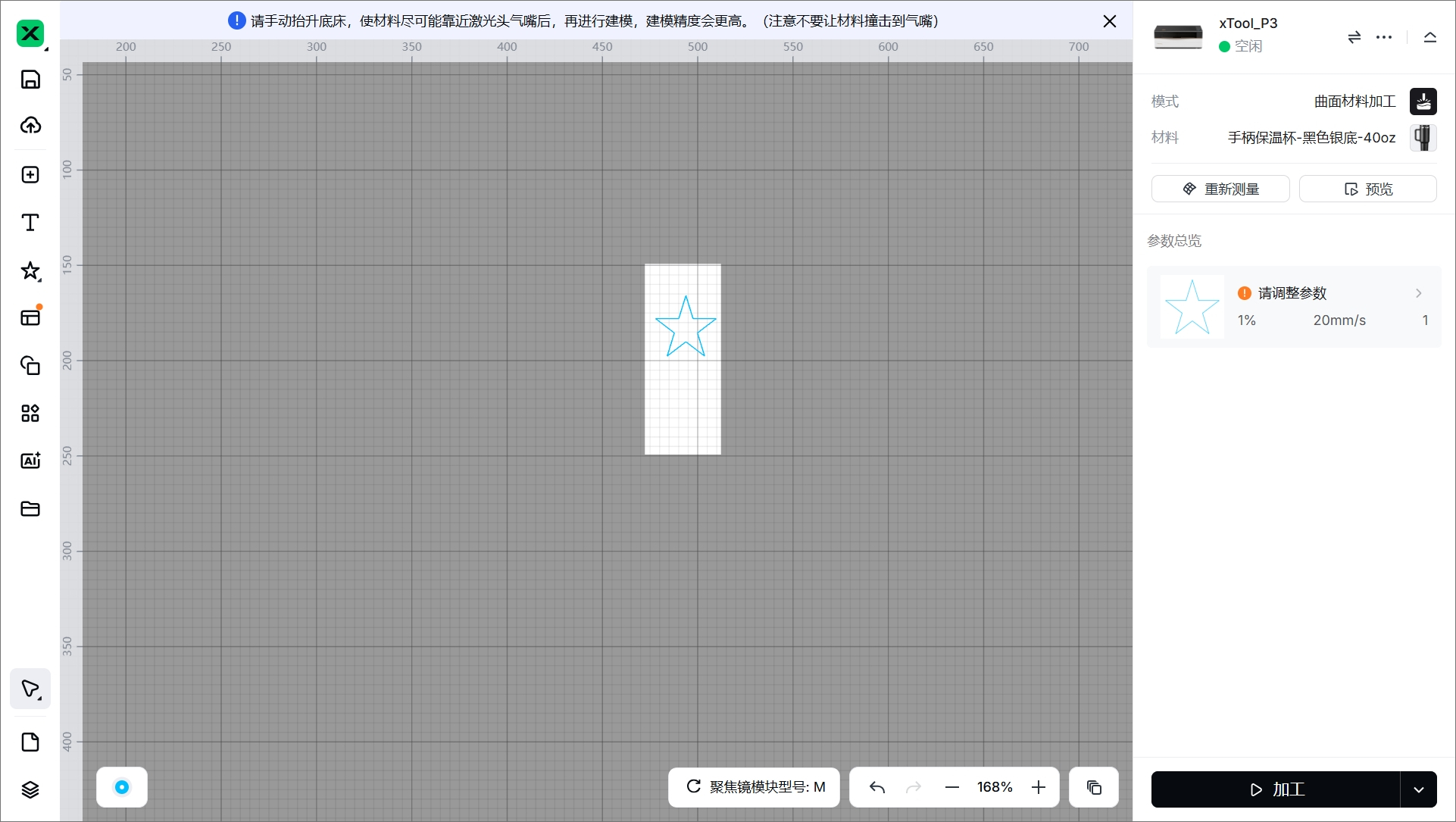Expand the 请调整参数 settings chevron
This screenshot has width=1456, height=822.
point(1418,293)
